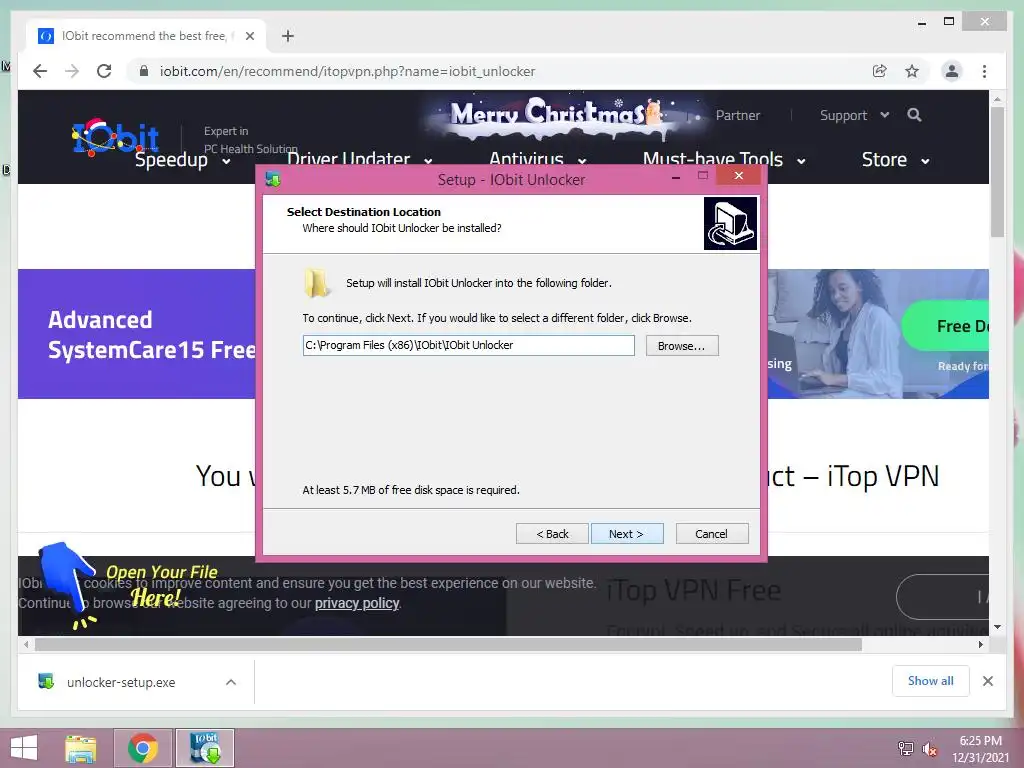Open Chrome profile avatar menu
The width and height of the screenshot is (1024, 768).
point(952,71)
